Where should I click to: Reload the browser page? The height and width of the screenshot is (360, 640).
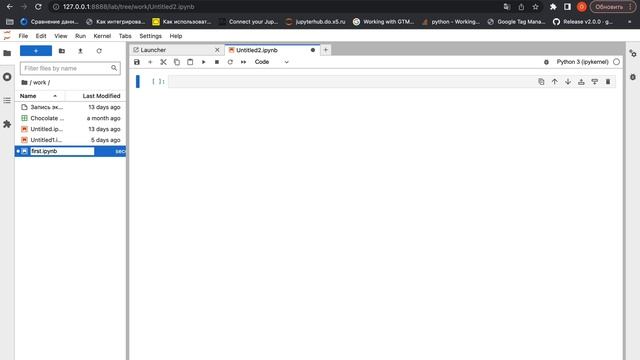[x=38, y=7]
